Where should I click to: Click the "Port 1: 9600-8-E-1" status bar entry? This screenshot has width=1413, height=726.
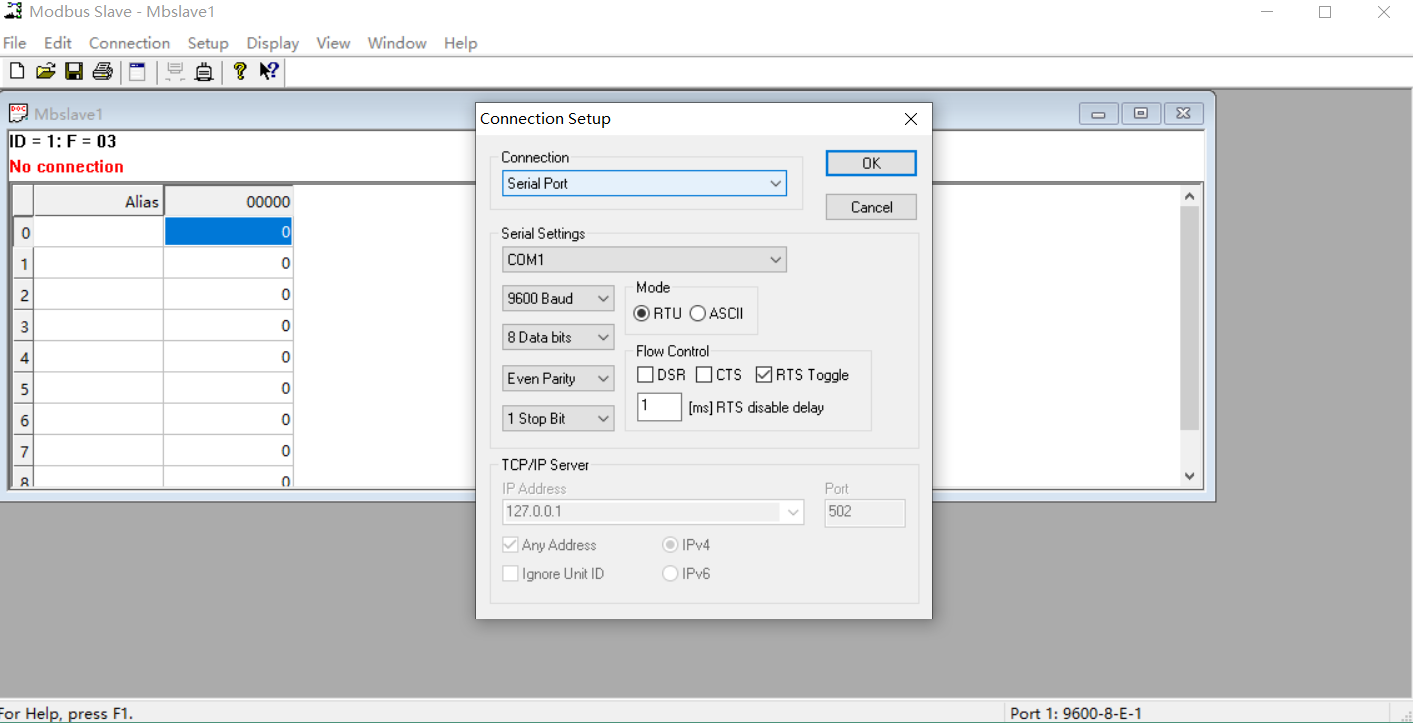tap(1076, 714)
